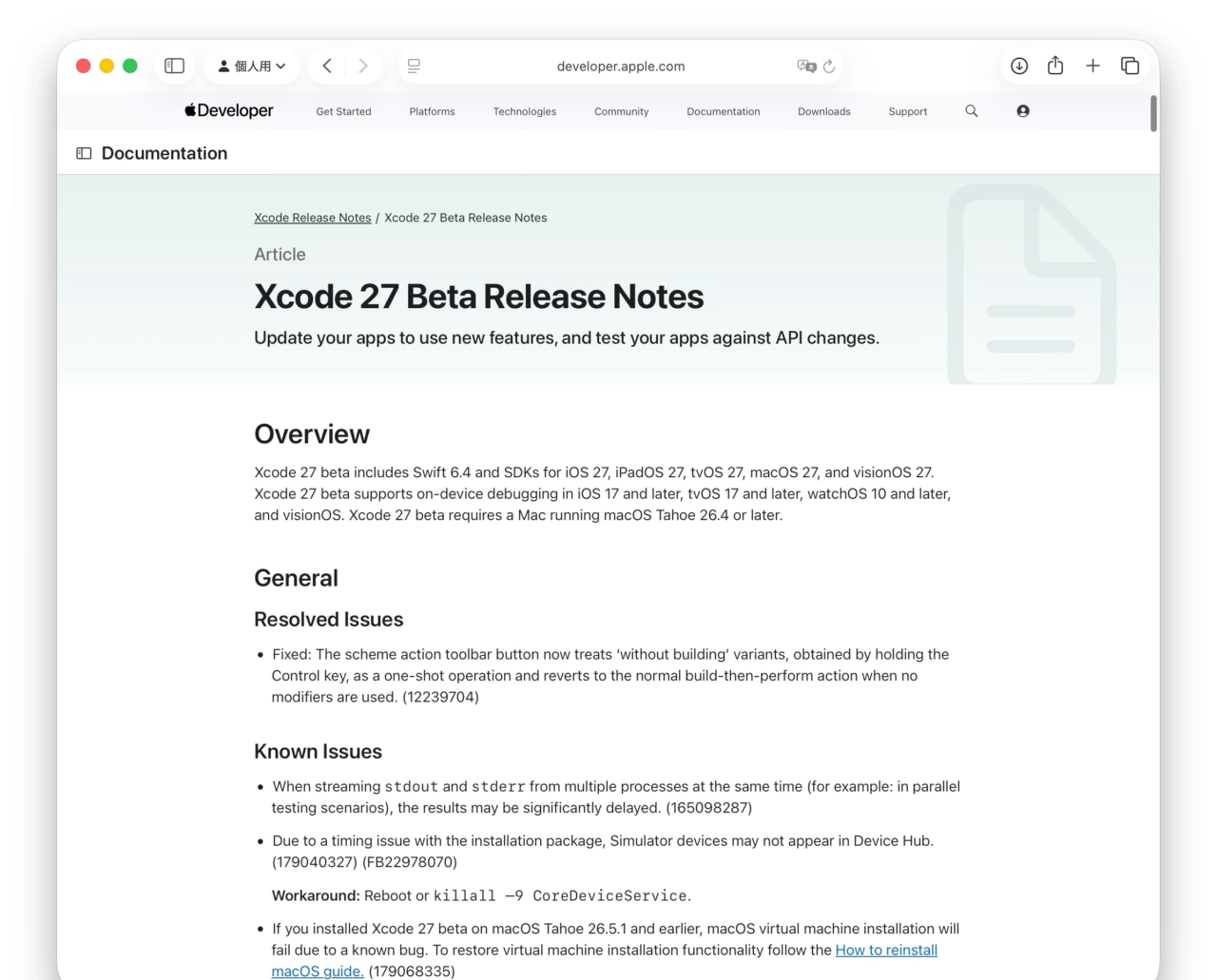
Task: Open the Technologies menu
Action: click(x=525, y=111)
